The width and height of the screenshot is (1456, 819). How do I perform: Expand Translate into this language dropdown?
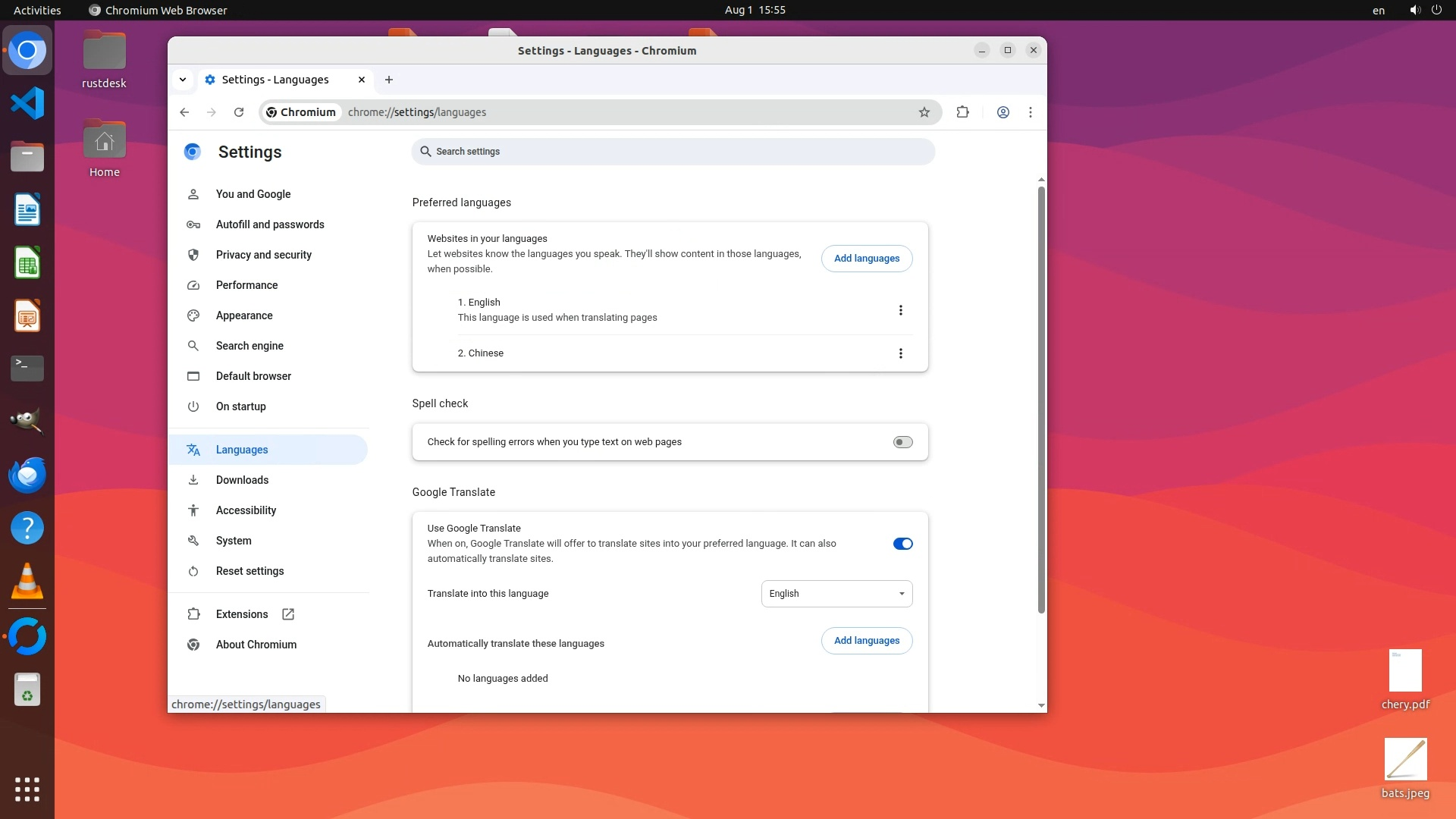(x=836, y=594)
